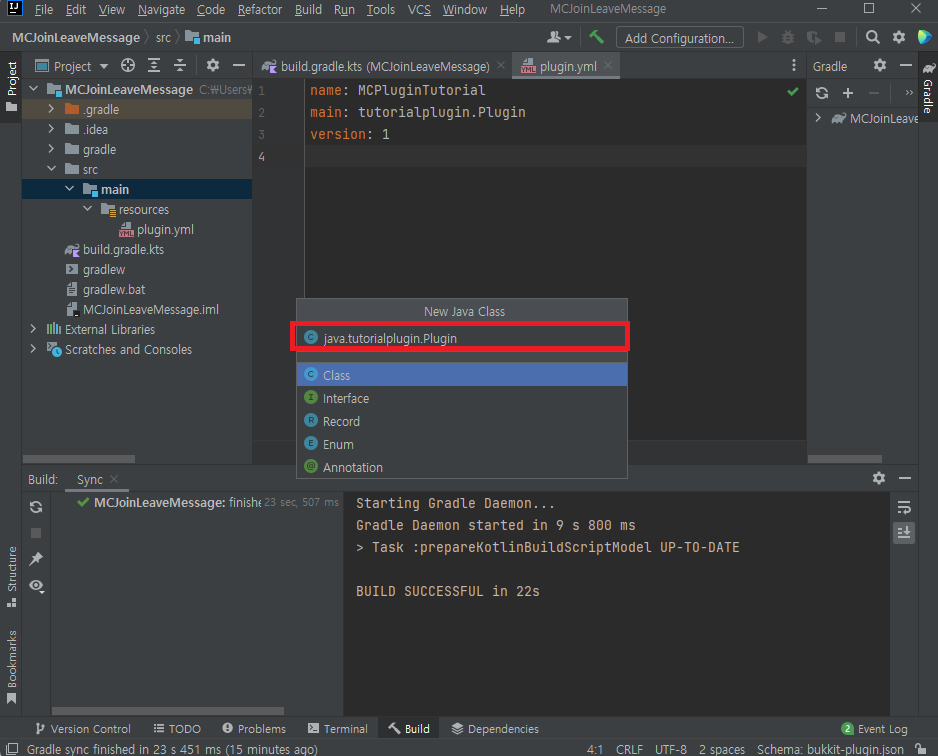Screen dimensions: 938x756
Task: Reload all Gradle projects
Action: (822, 93)
